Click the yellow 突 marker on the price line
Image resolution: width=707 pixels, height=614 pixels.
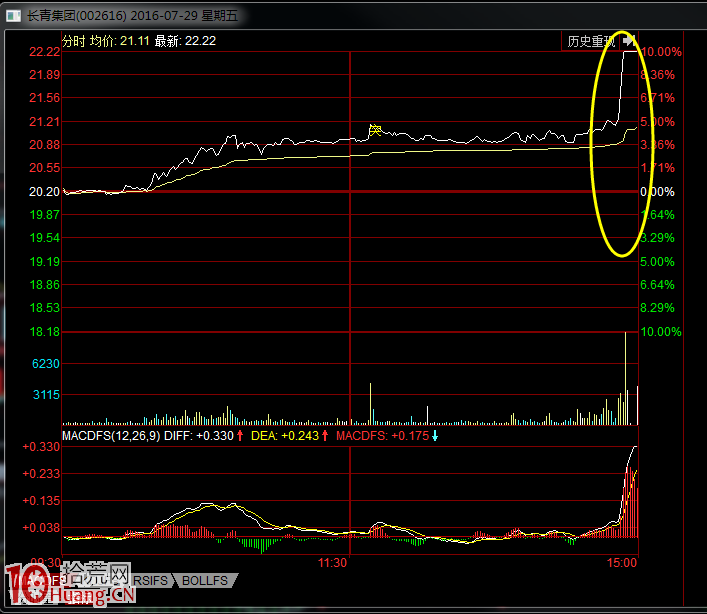pos(375,130)
